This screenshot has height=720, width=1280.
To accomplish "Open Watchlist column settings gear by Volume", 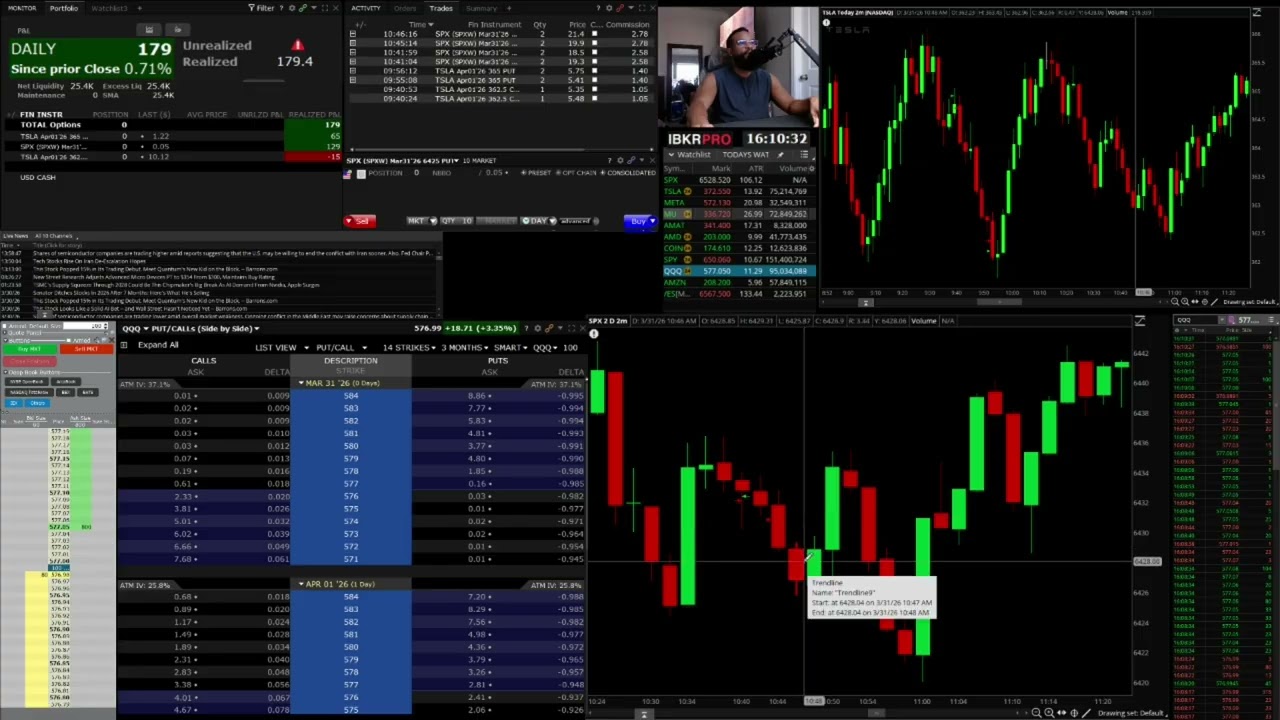I will 811,168.
